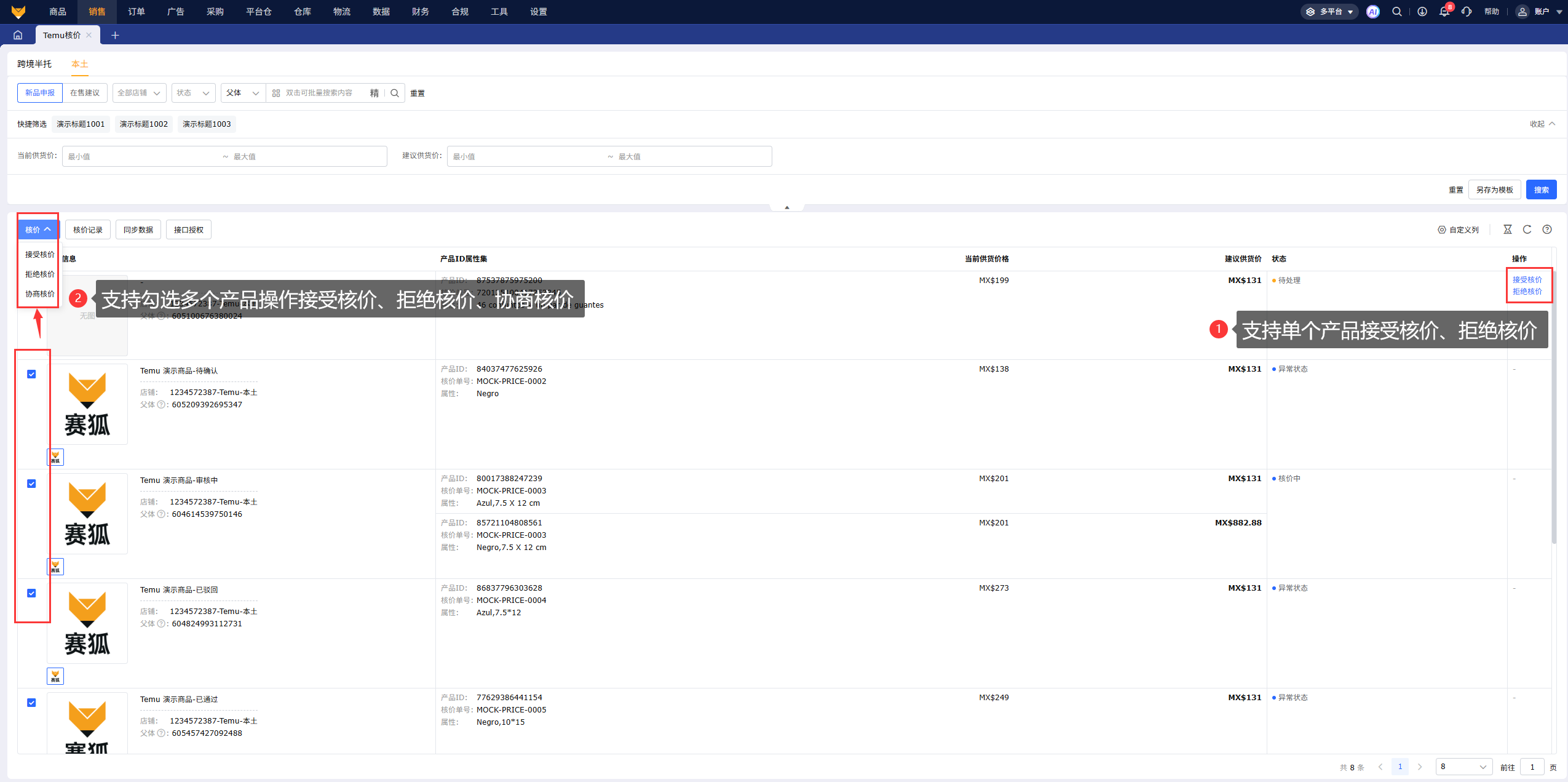Open the 广告 top menu
The height and width of the screenshot is (782, 1568).
point(176,12)
